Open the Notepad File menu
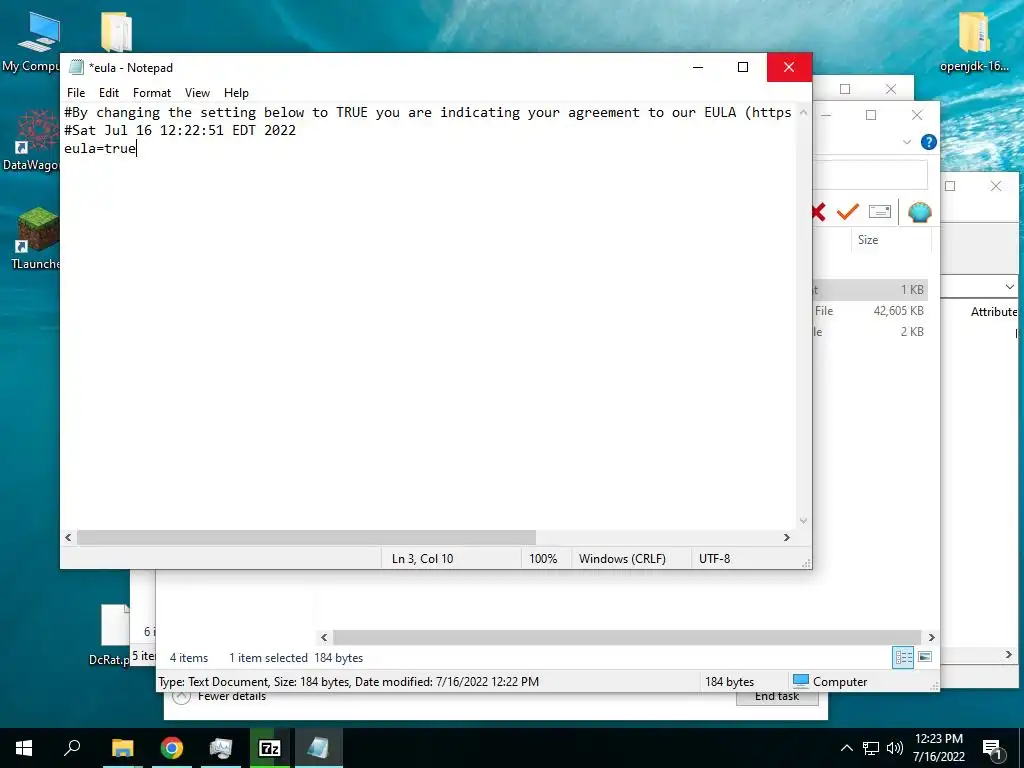Screen dimensions: 1024x768 click(76, 93)
